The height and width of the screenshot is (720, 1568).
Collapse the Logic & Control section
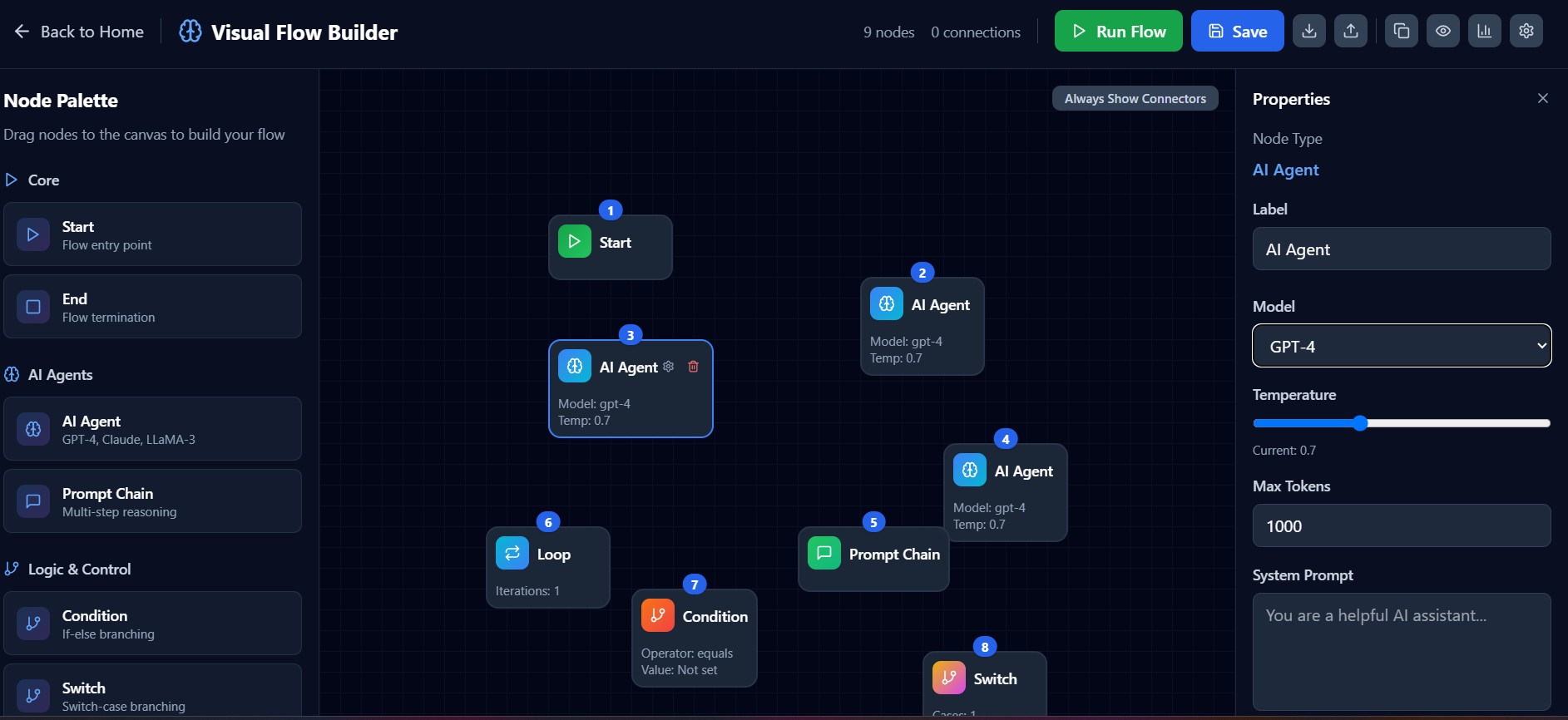[x=68, y=569]
